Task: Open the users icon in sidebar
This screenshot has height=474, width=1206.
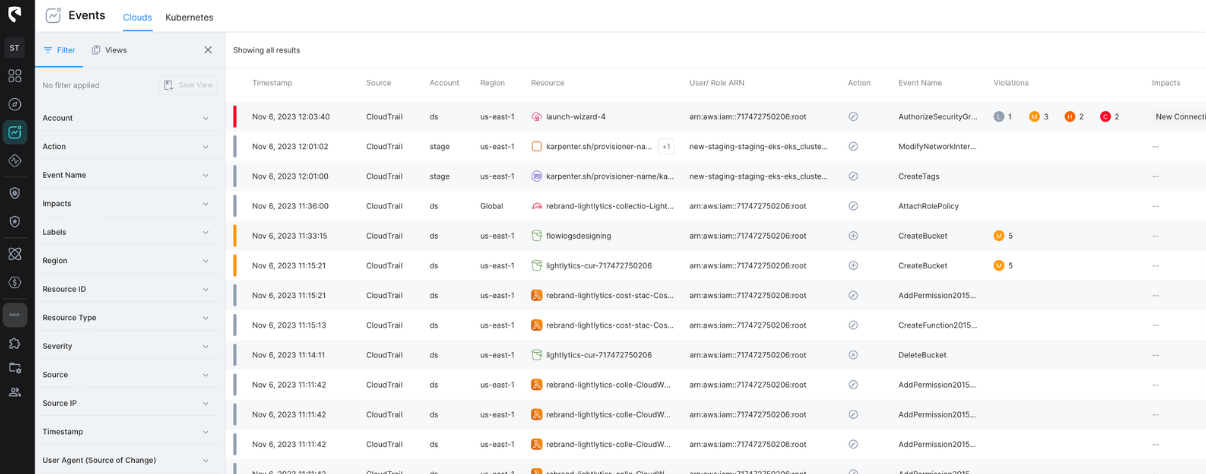Action: [x=14, y=392]
